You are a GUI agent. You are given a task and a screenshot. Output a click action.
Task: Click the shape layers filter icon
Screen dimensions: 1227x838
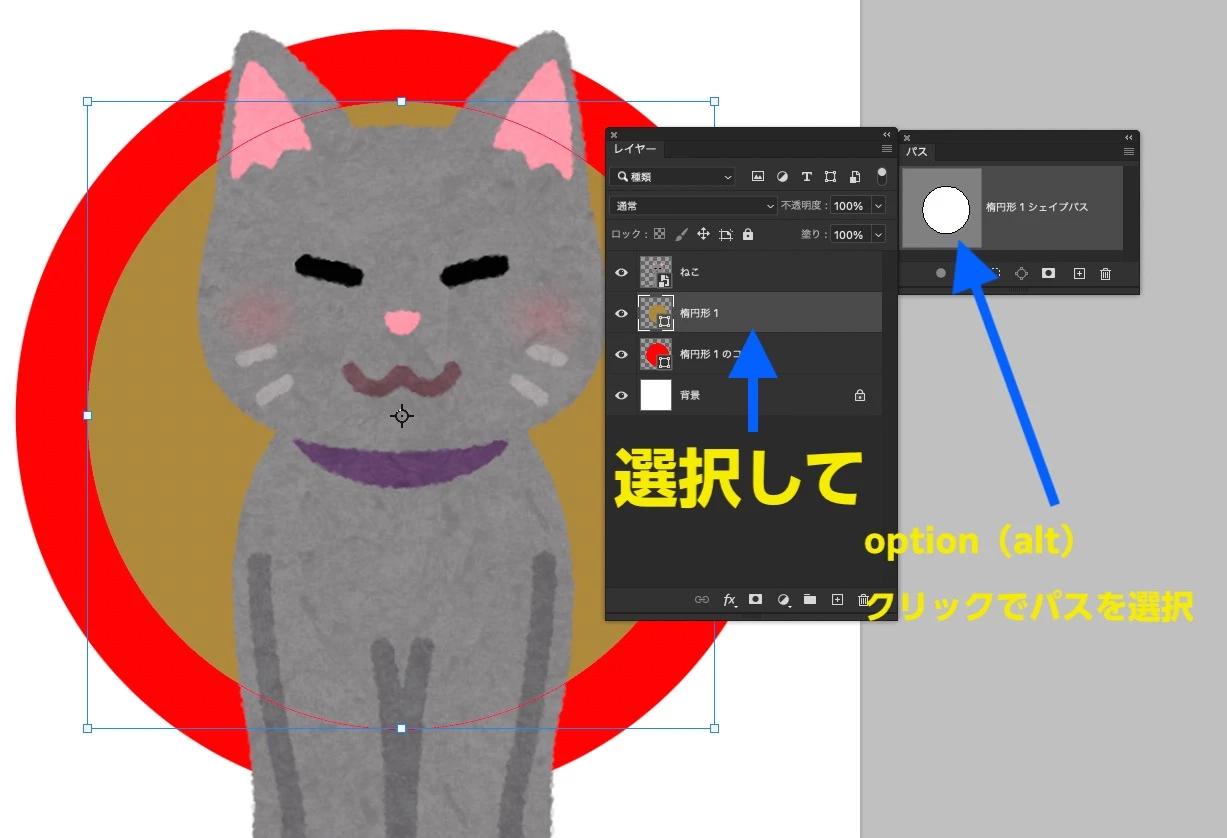[x=831, y=177]
